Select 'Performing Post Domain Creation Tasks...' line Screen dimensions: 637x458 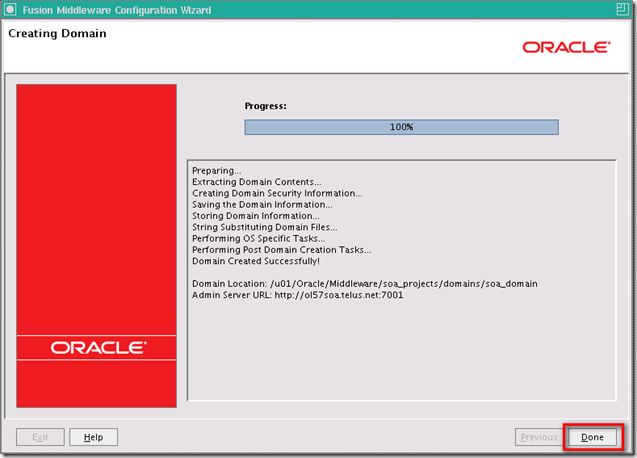click(282, 250)
